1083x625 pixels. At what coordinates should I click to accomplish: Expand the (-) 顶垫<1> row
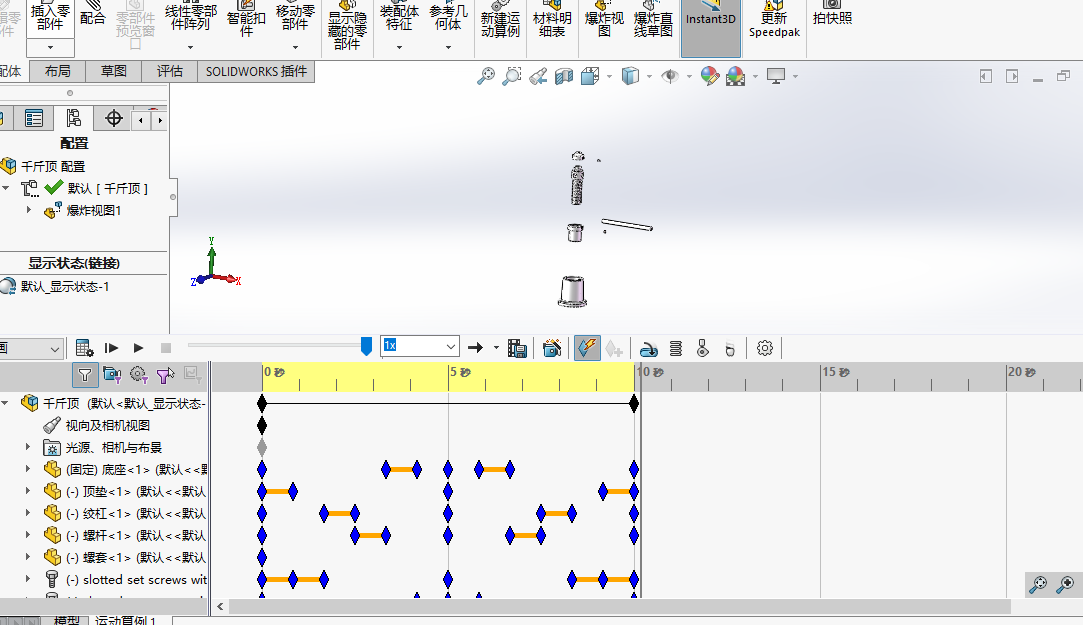[28, 491]
